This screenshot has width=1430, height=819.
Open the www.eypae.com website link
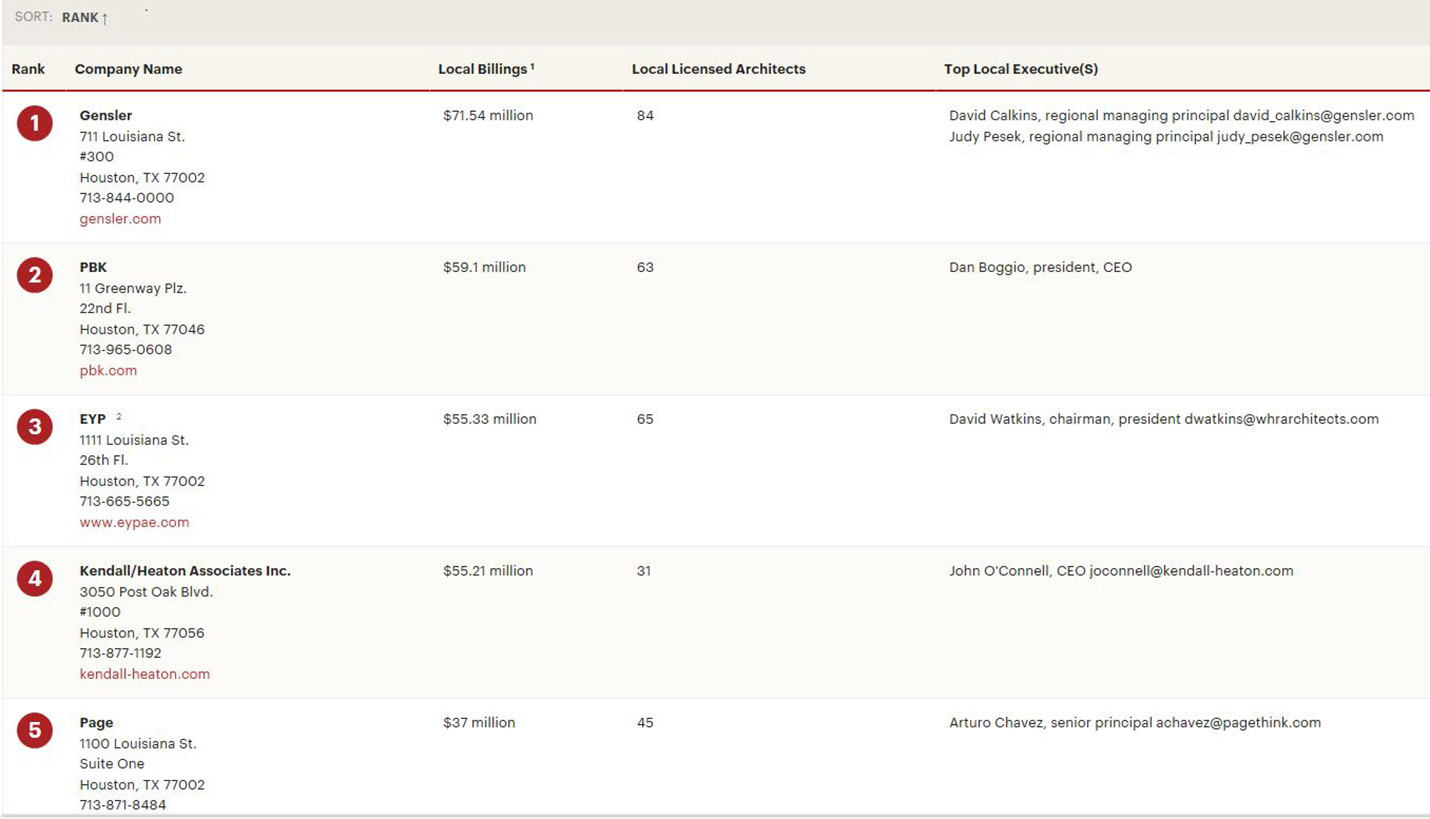click(134, 523)
